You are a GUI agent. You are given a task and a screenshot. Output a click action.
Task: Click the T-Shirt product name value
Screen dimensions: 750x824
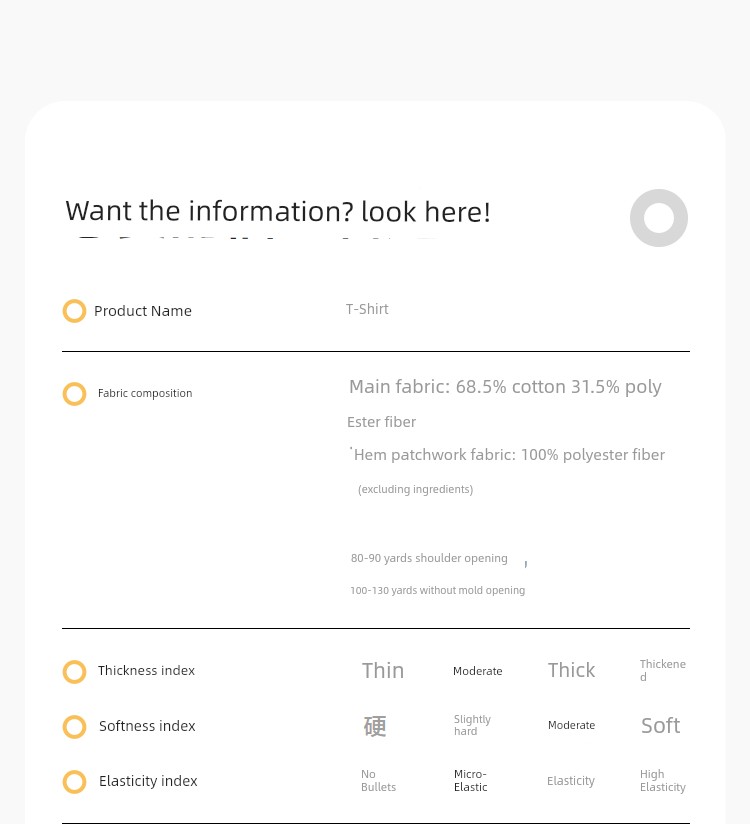367,309
